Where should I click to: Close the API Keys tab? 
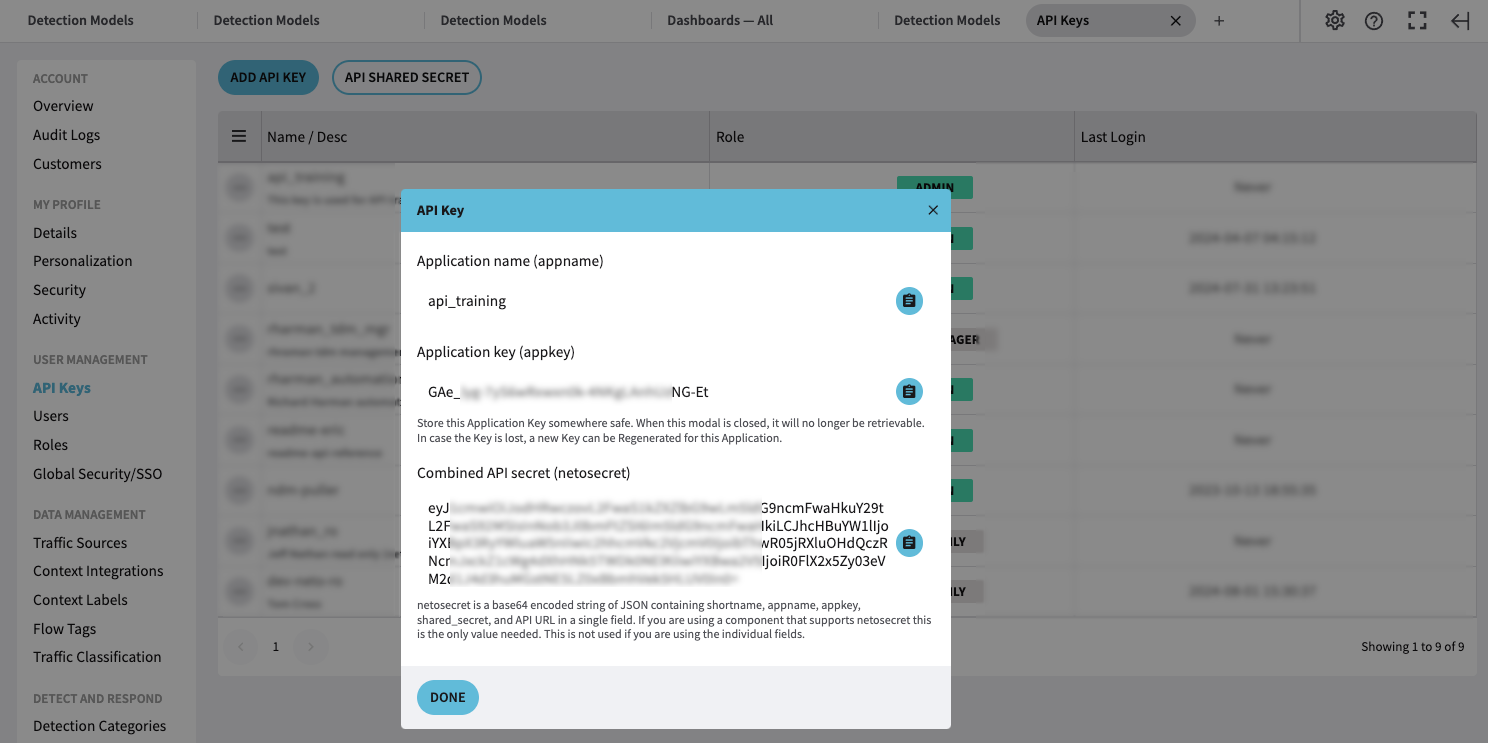[1175, 21]
